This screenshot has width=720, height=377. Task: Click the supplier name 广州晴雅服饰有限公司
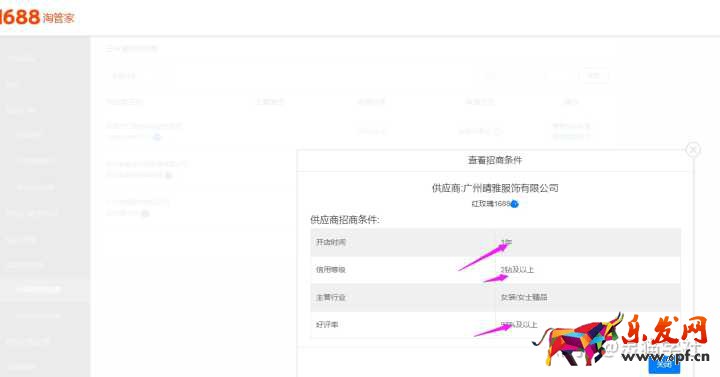[510, 188]
